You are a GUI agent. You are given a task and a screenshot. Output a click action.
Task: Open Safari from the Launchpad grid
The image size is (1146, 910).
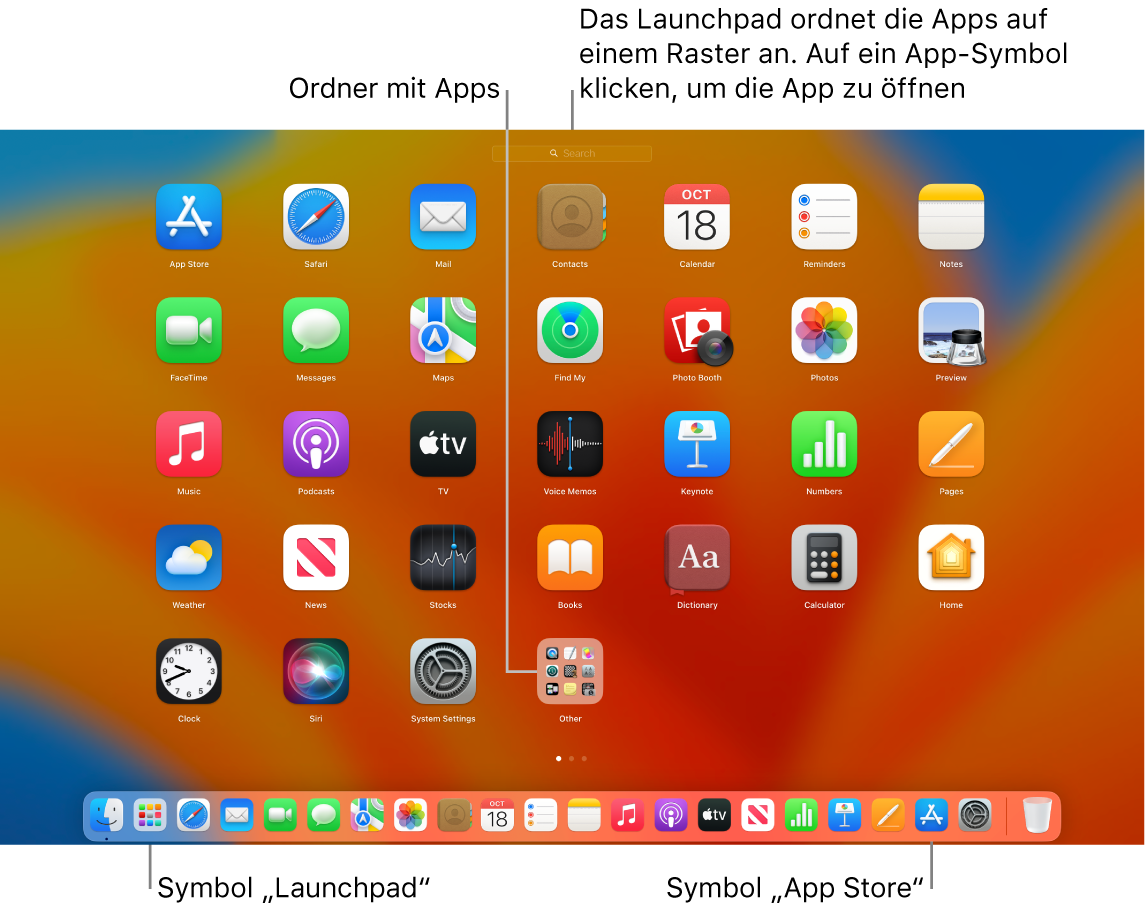[x=315, y=217]
